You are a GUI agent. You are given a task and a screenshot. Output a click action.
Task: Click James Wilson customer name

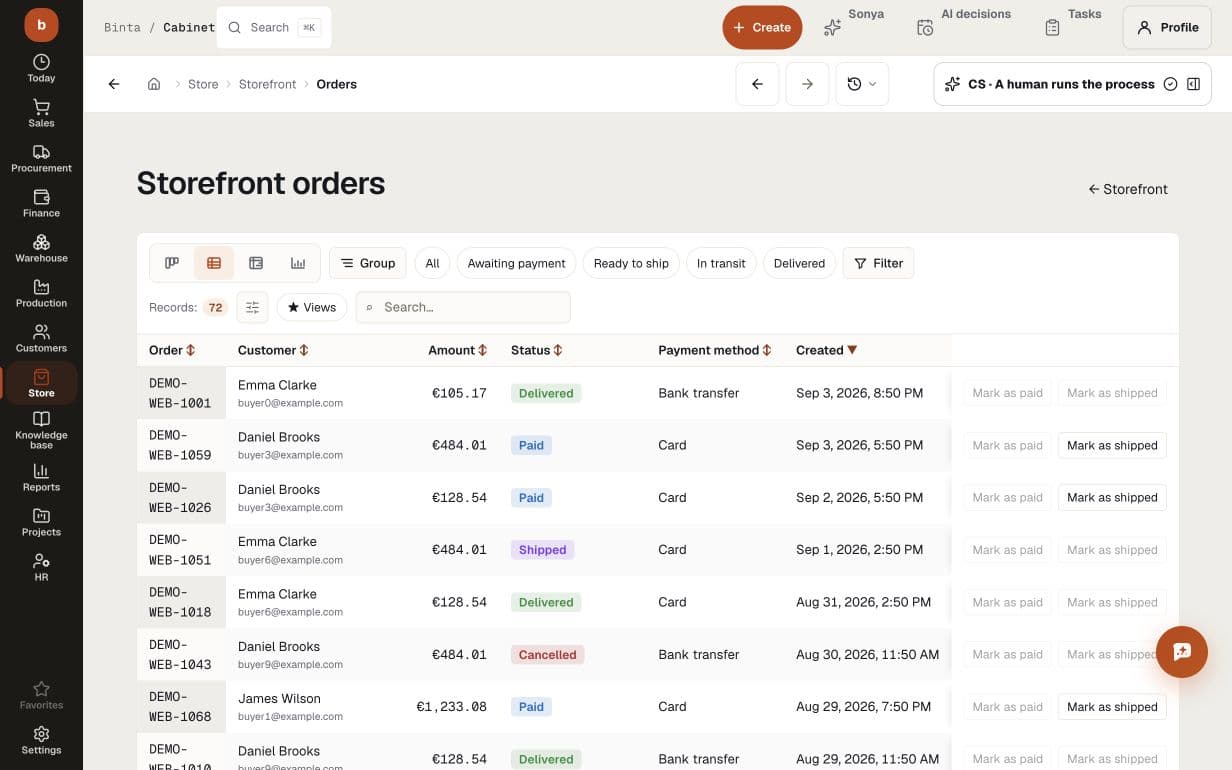click(279, 698)
